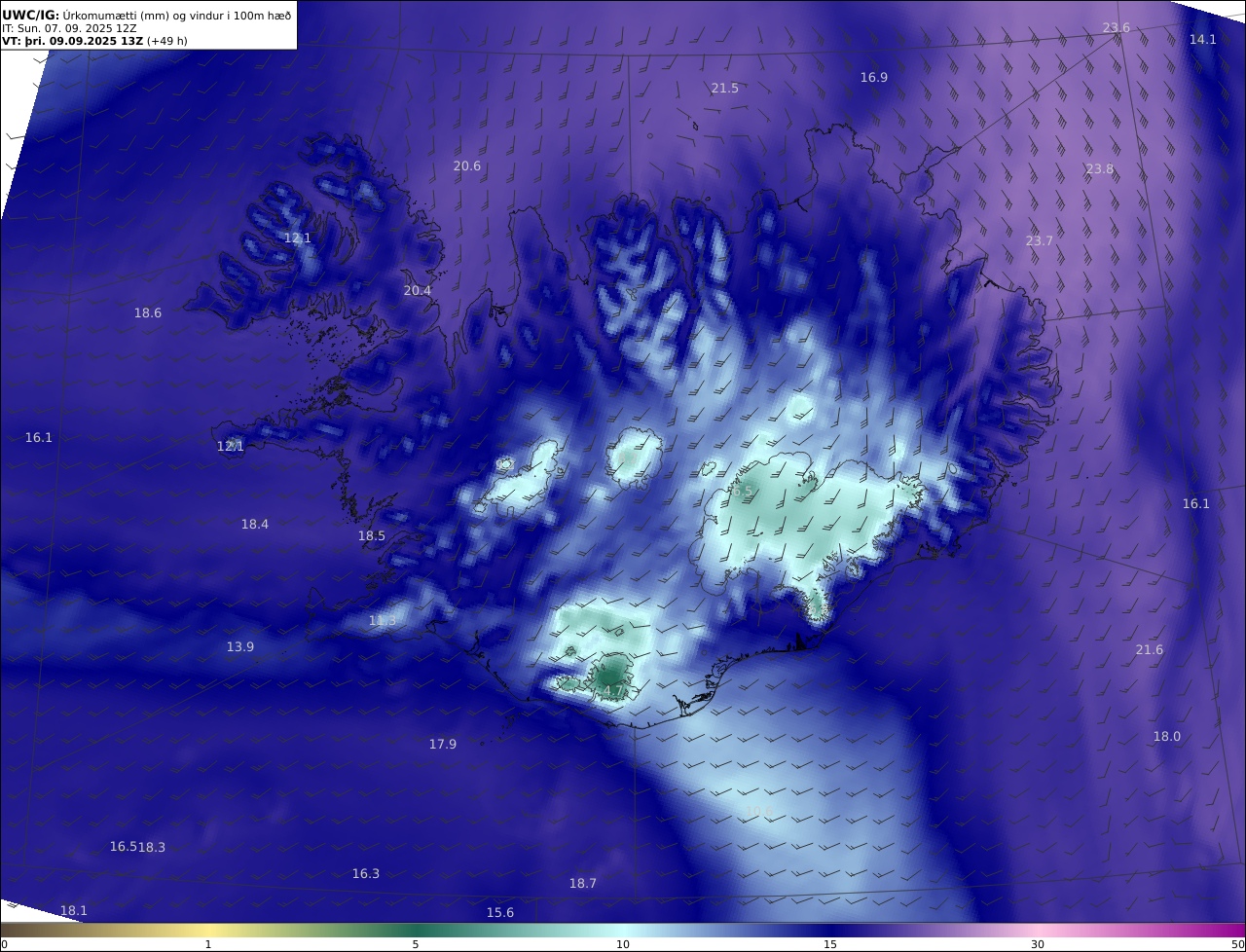
Task: Click the colorbar tick label 15
Action: click(830, 944)
